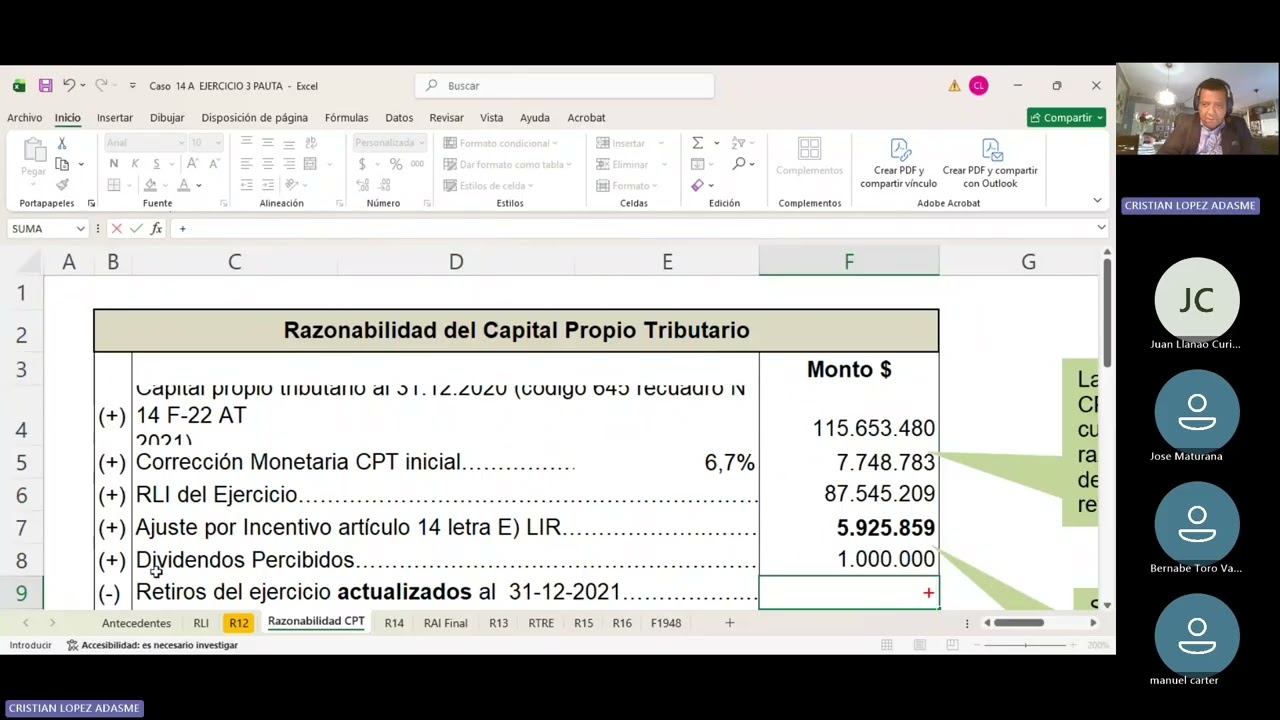Toggle wrap text icon
1280x720 pixels.
tap(311, 143)
